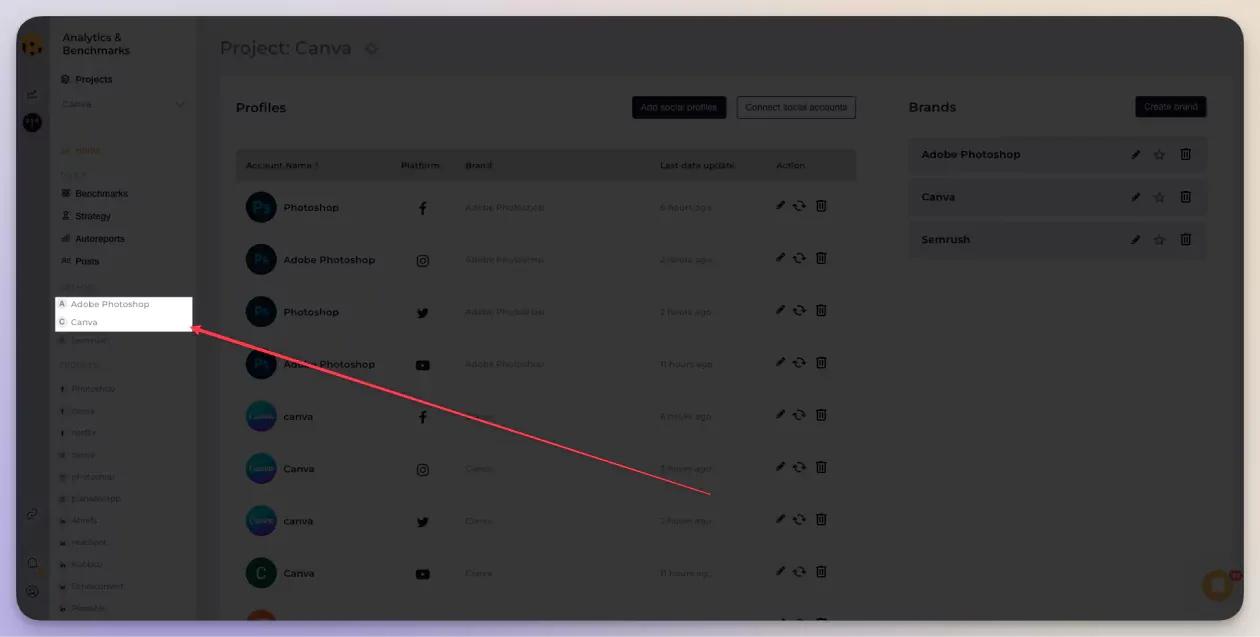Image resolution: width=1260 pixels, height=637 pixels.
Task: Delete the Adobe Photoshop brand
Action: 1186,154
